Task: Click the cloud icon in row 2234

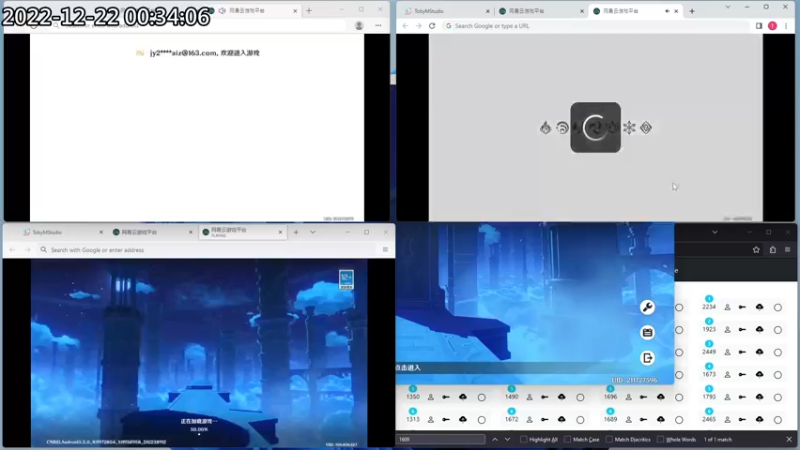Action: tap(759, 307)
